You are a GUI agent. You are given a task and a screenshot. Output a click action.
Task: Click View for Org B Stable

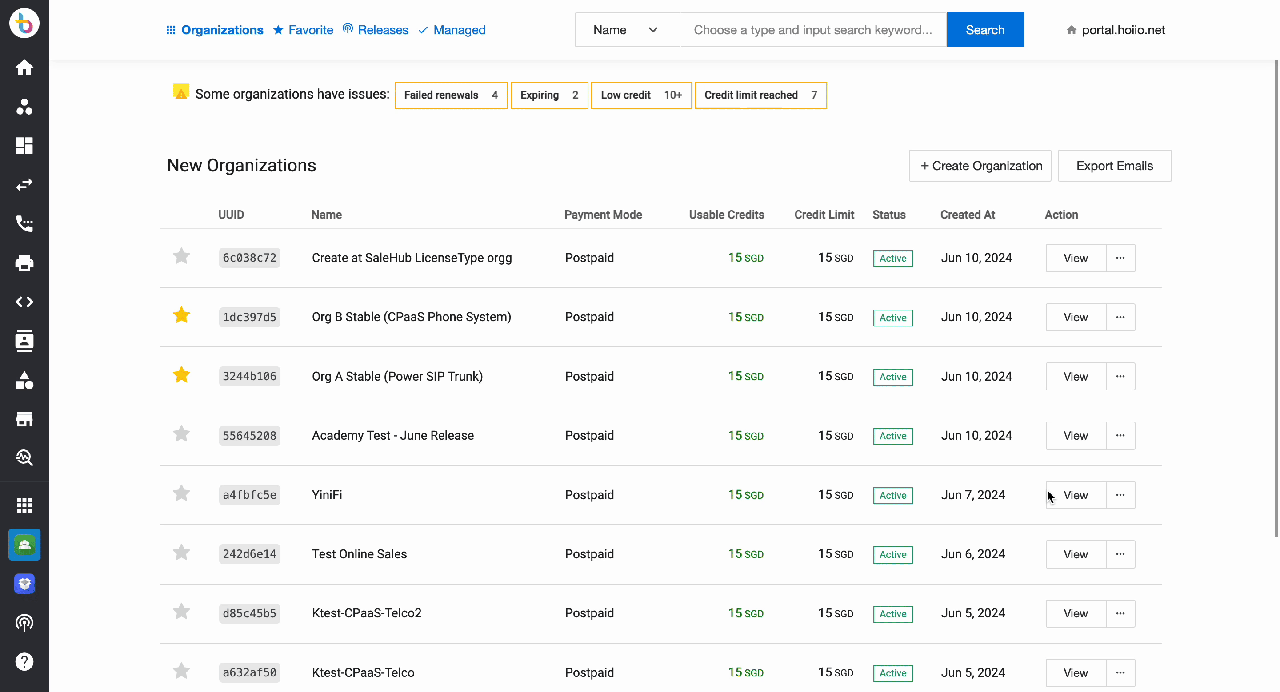tap(1076, 317)
